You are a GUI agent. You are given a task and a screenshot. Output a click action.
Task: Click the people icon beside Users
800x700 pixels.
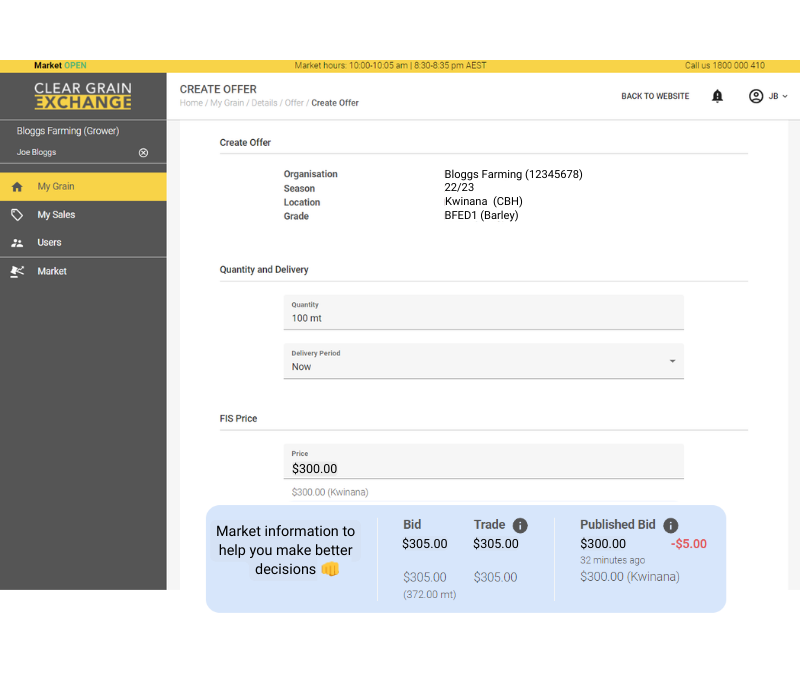coord(18,242)
